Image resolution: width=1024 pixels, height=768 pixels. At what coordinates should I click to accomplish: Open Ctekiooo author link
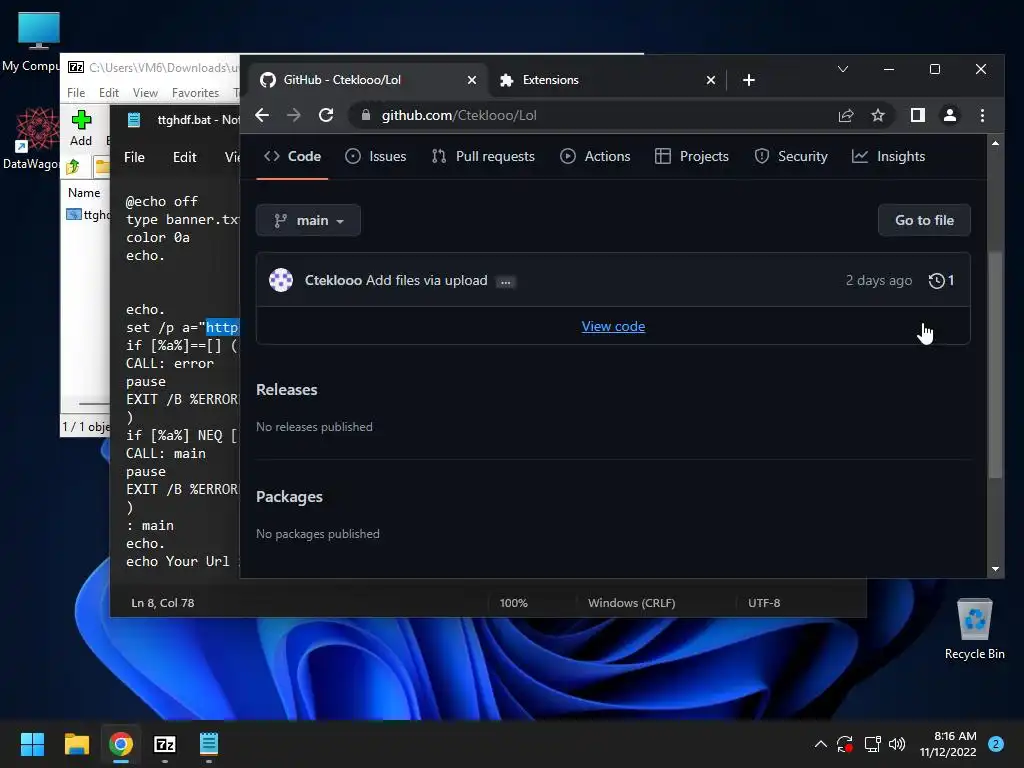[333, 280]
